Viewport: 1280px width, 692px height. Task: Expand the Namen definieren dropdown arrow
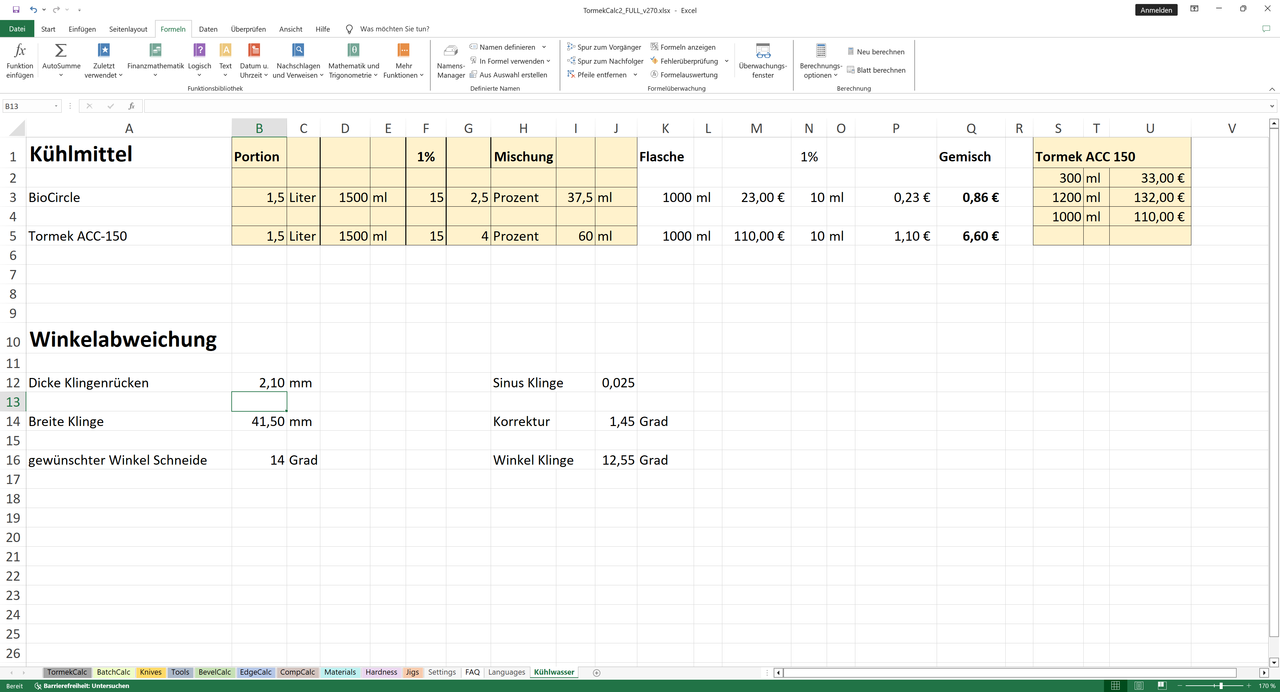pyautogui.click(x=544, y=47)
